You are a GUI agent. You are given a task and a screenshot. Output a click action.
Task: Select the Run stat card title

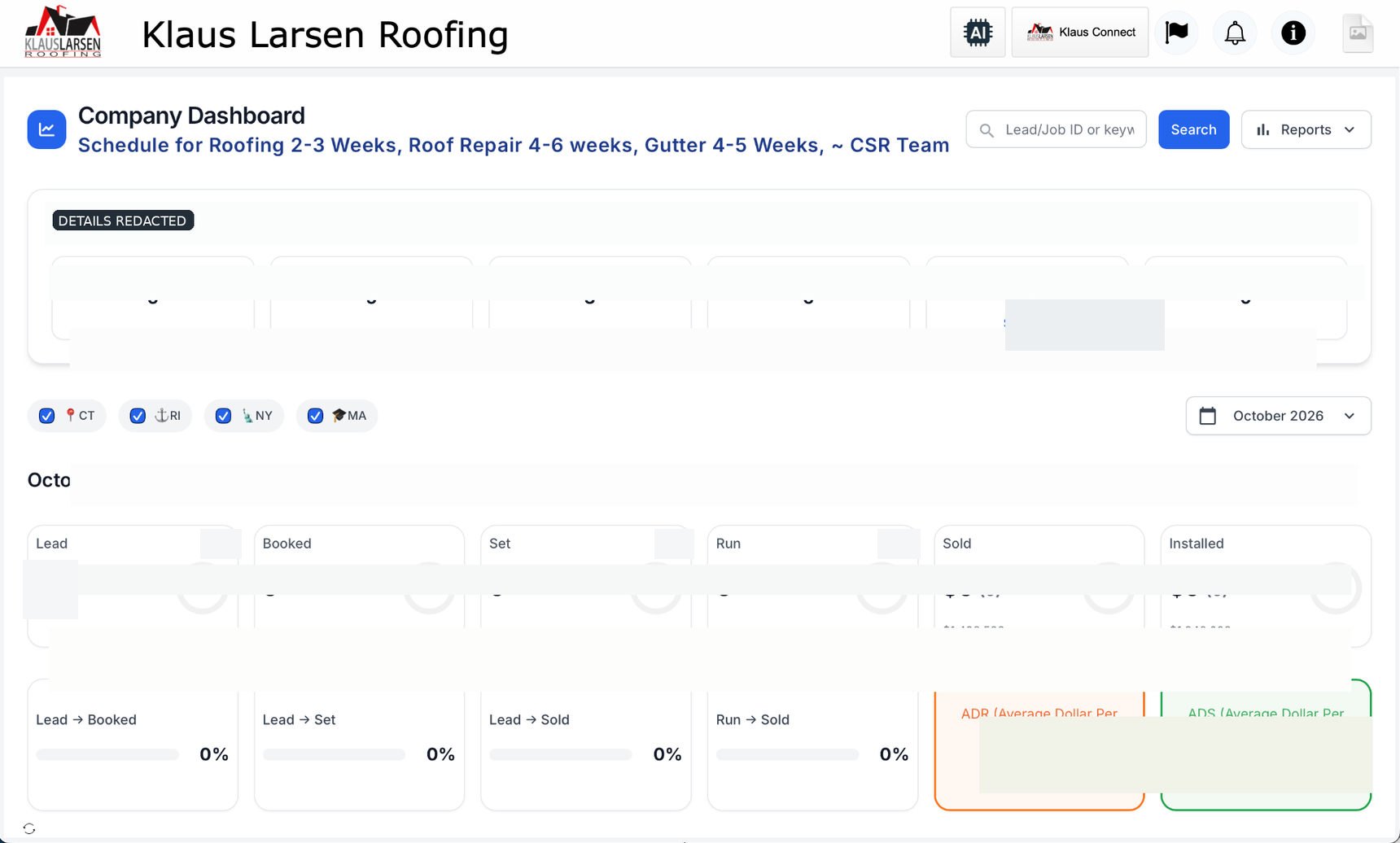pyautogui.click(x=728, y=544)
